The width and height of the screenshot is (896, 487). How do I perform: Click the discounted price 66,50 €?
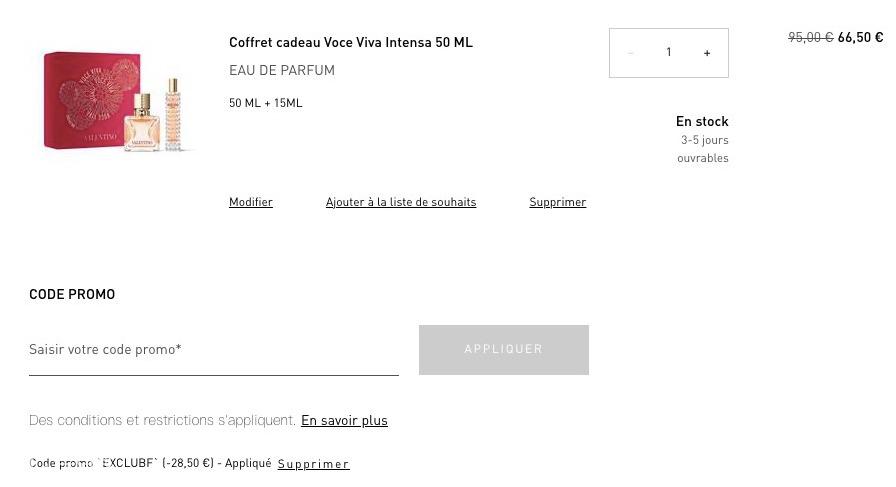tap(861, 38)
